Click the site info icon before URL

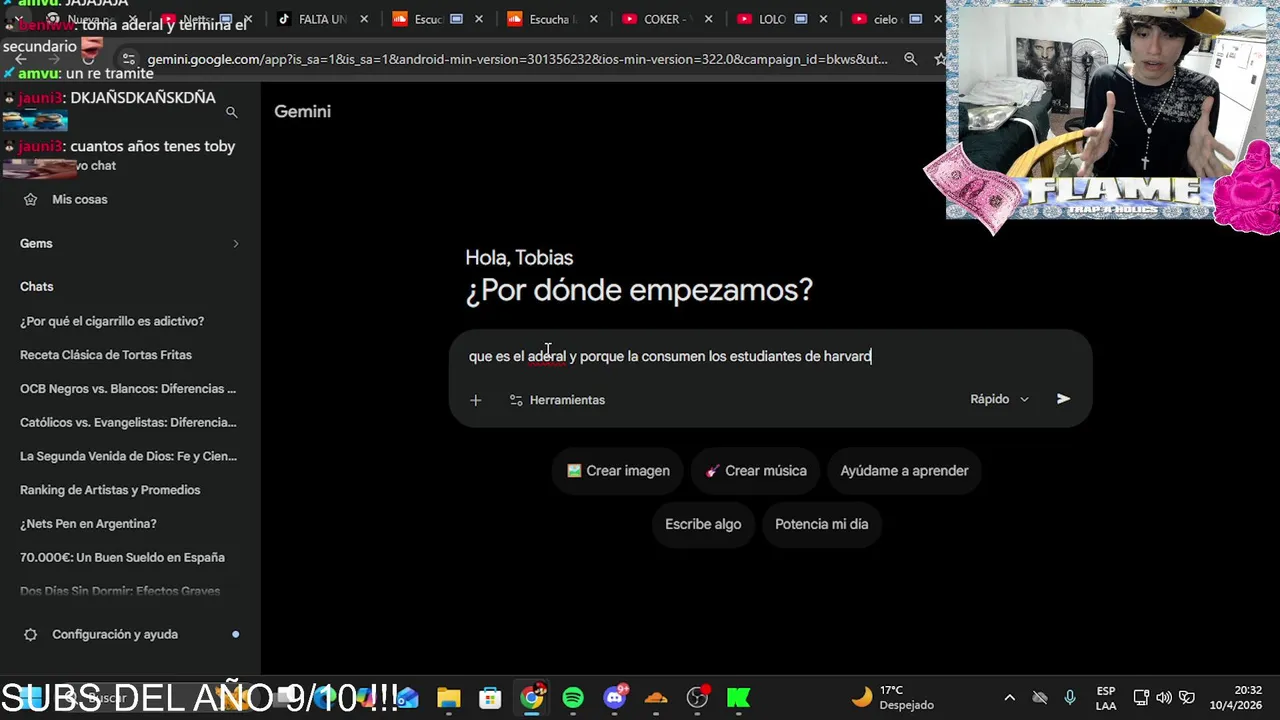(x=128, y=60)
